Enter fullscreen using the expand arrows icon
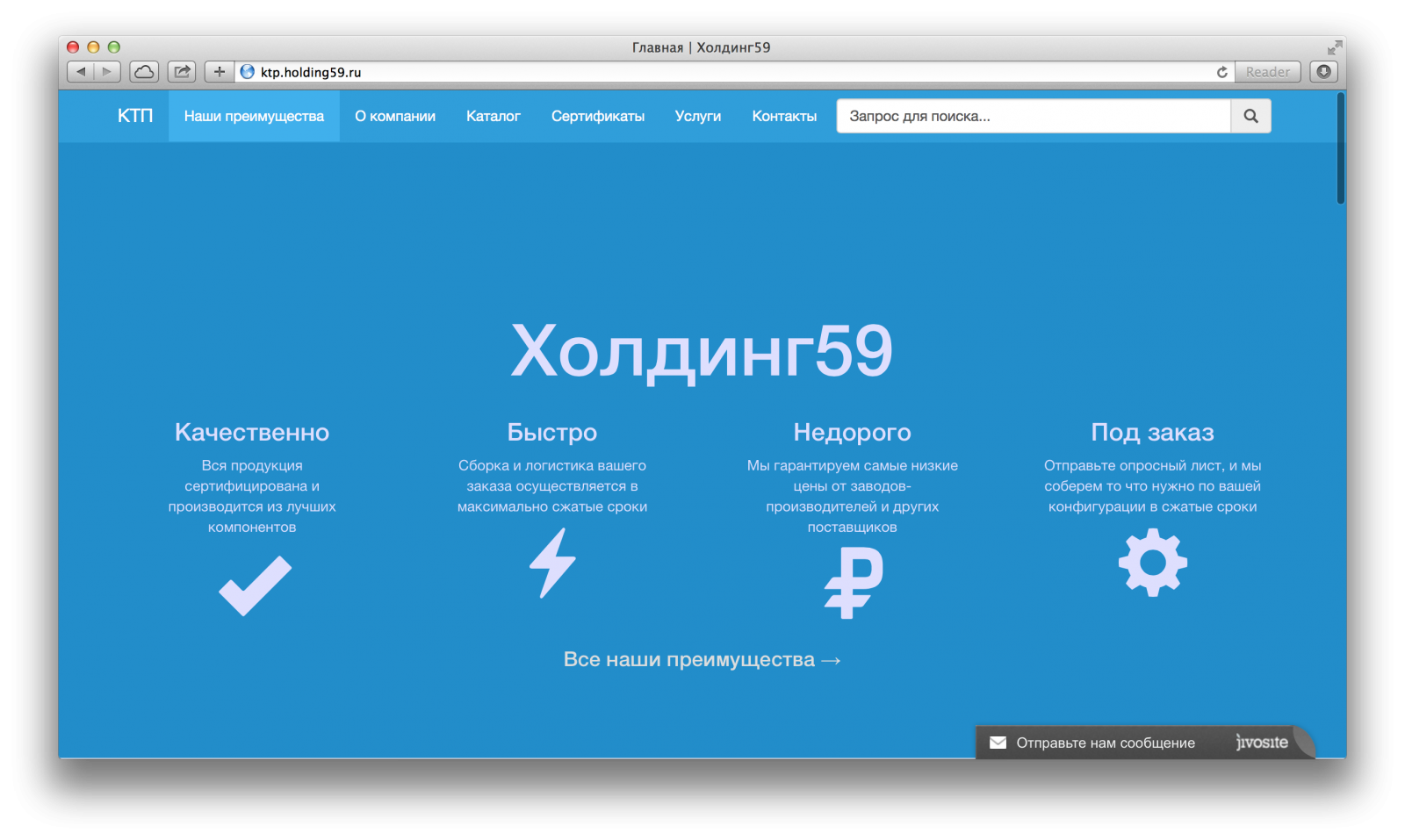This screenshot has width=1405, height=840. 1335,47
